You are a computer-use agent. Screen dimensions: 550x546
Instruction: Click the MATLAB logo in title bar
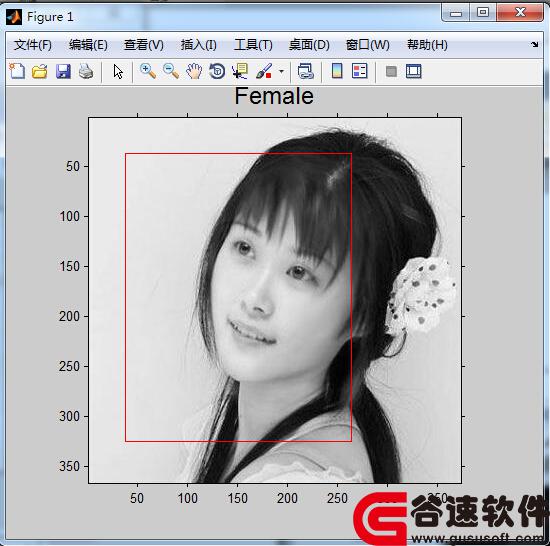[x=14, y=17]
